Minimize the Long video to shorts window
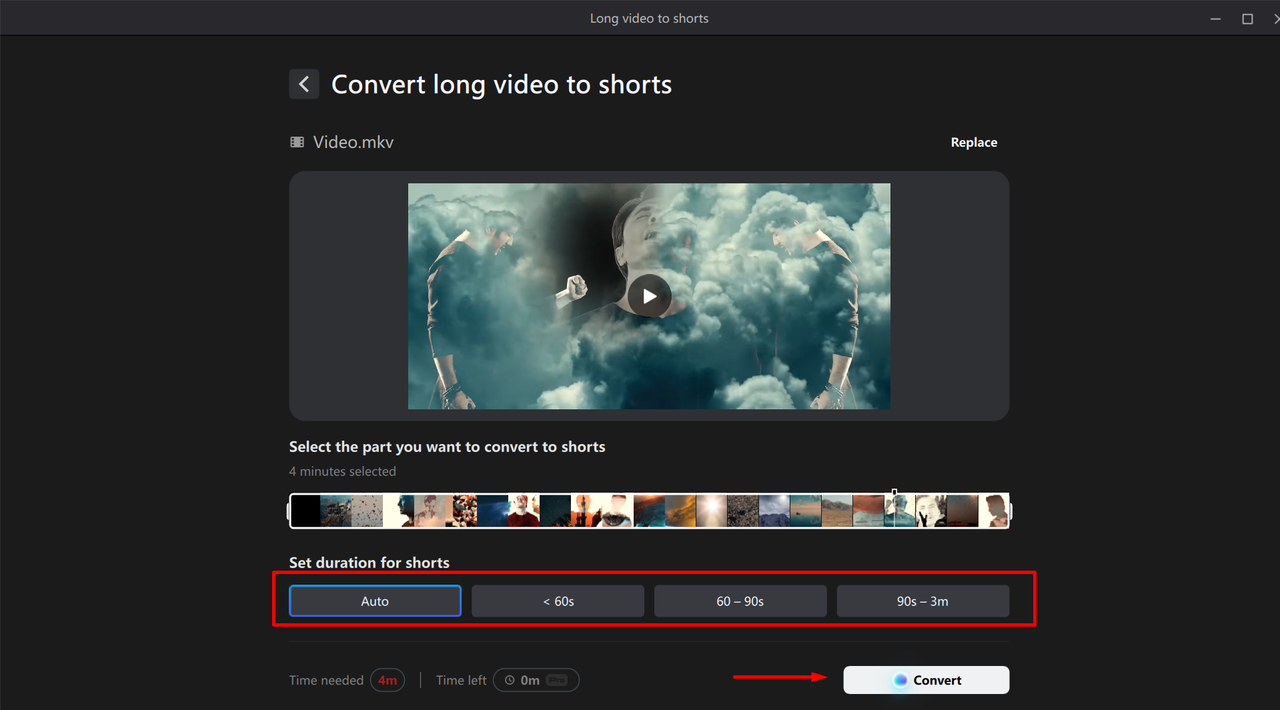Viewport: 1280px width, 710px height. 1216,18
